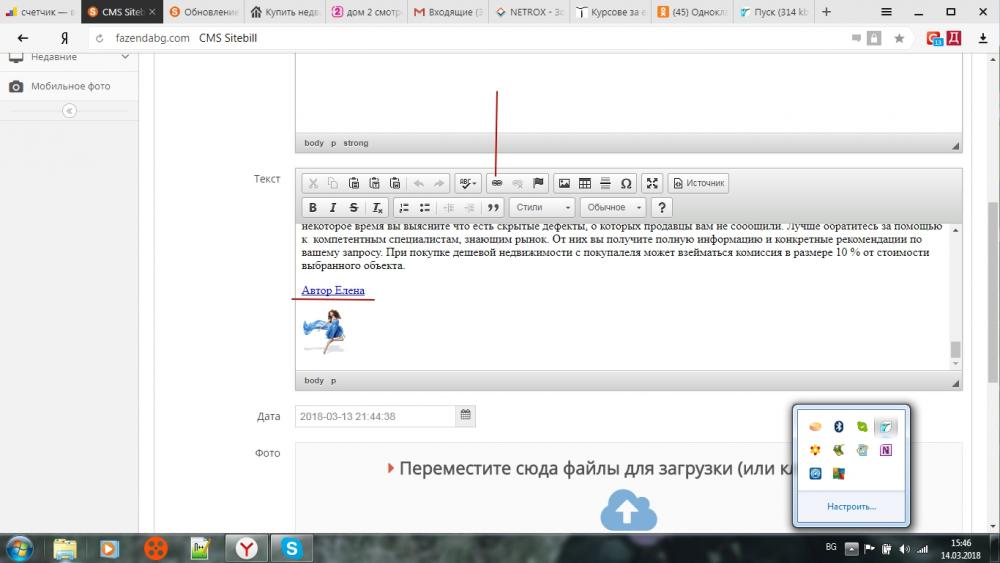The width and height of the screenshot is (1000, 563).
Task: Toggle bold formatting
Action: click(313, 208)
